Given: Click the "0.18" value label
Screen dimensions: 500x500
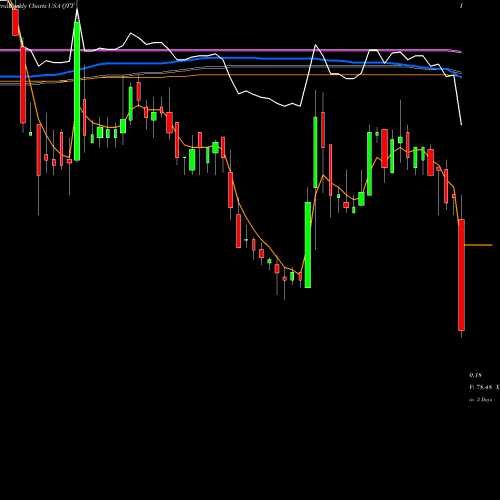Looking at the screenshot, I should tap(475, 375).
